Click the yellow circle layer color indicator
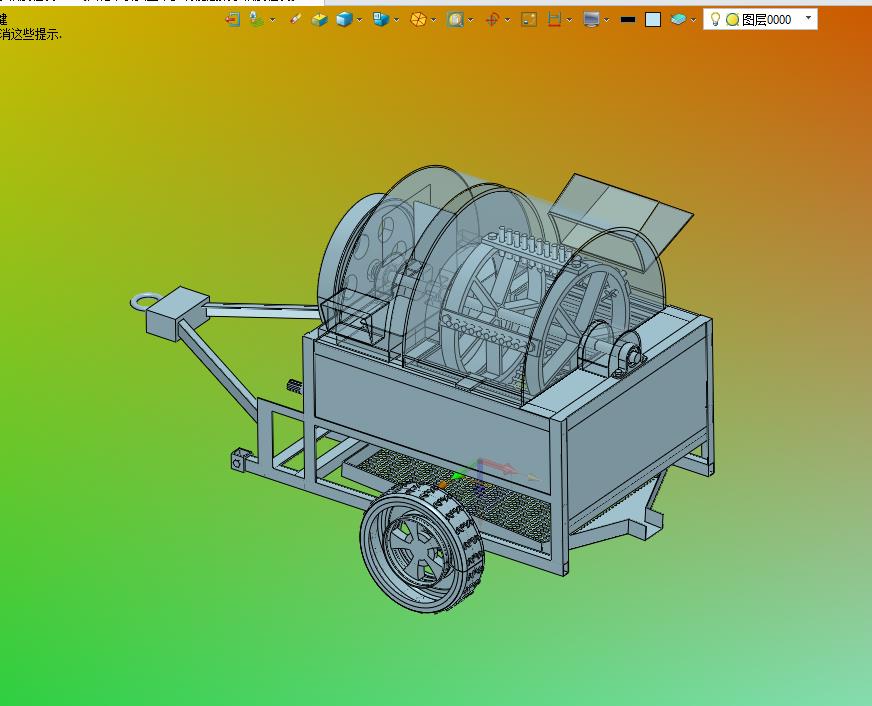This screenshot has height=706, width=872. pos(732,20)
